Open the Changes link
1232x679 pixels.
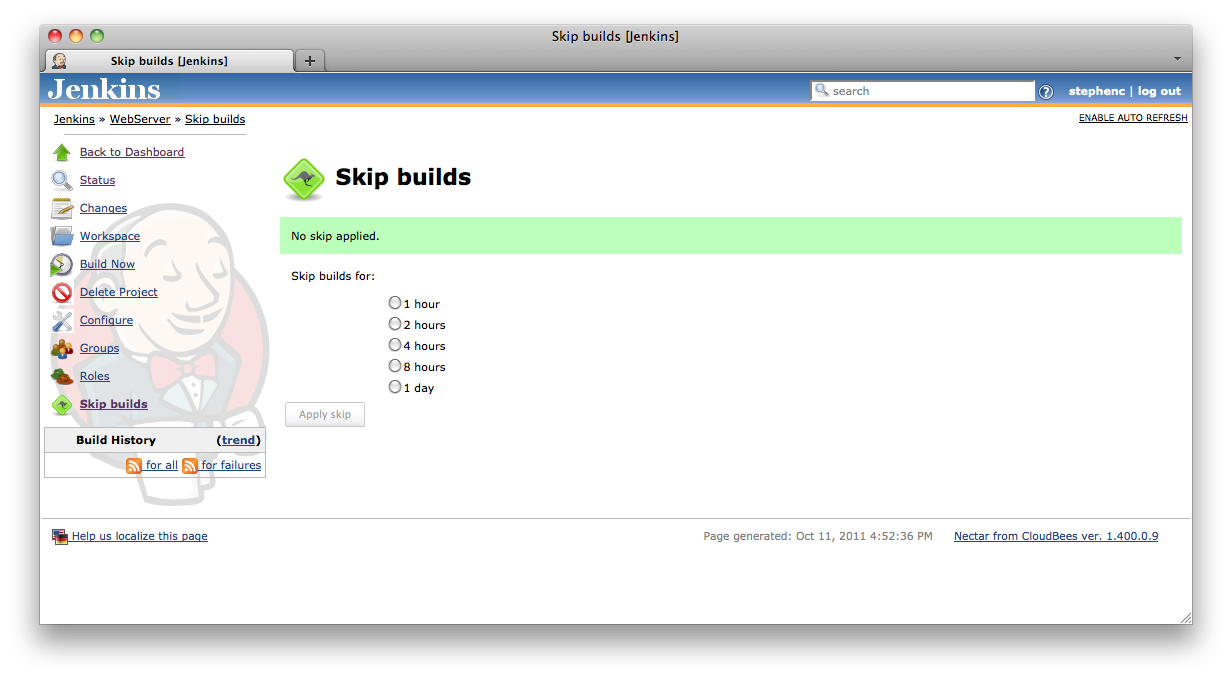pos(103,208)
